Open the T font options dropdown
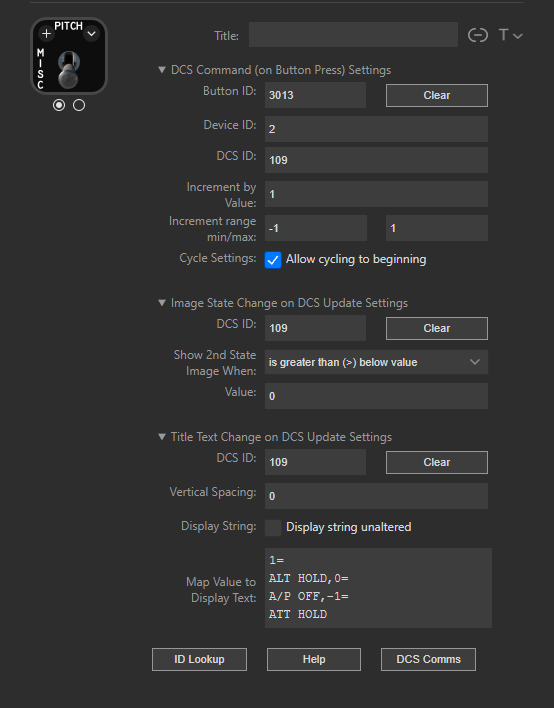 pyautogui.click(x=511, y=35)
